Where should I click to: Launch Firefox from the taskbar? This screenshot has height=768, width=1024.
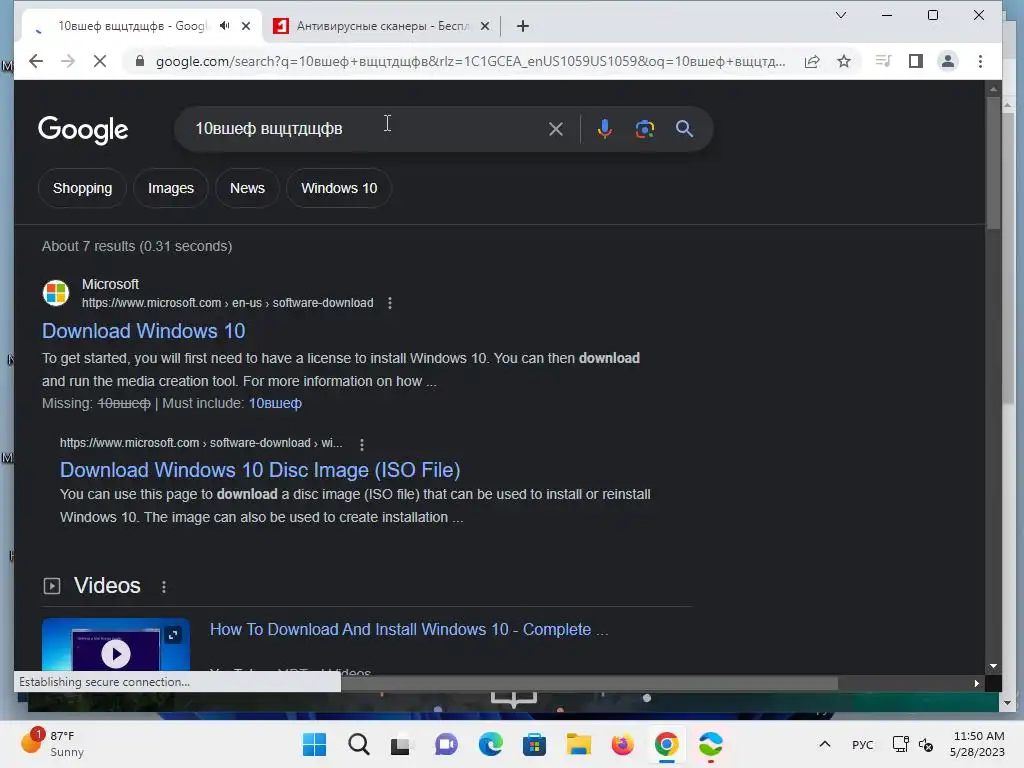point(622,744)
